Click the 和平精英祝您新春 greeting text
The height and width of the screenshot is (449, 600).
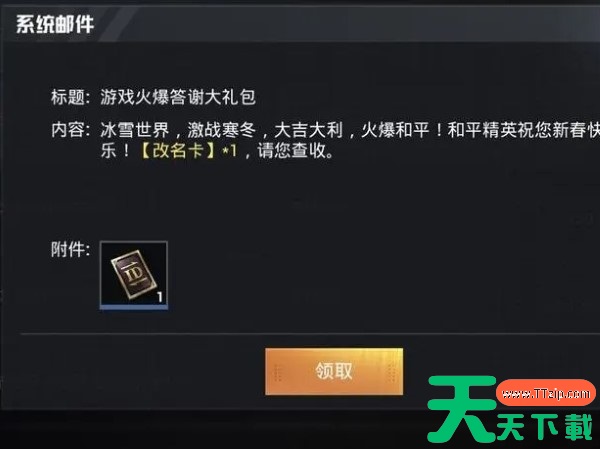[516, 130]
